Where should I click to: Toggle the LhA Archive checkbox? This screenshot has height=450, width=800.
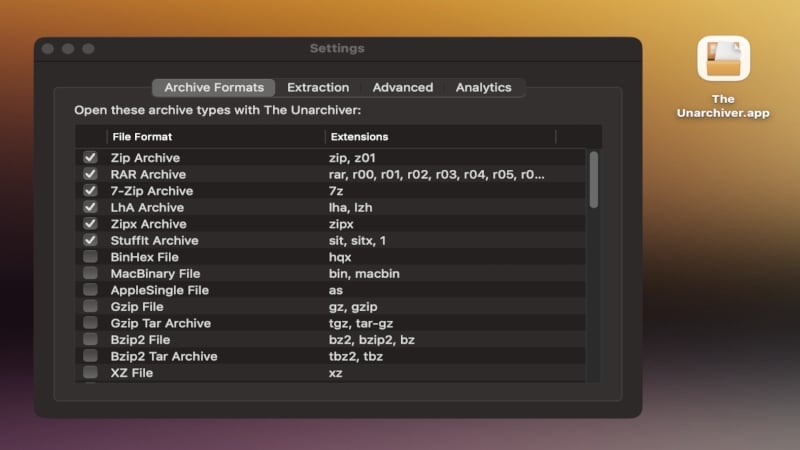coord(90,207)
